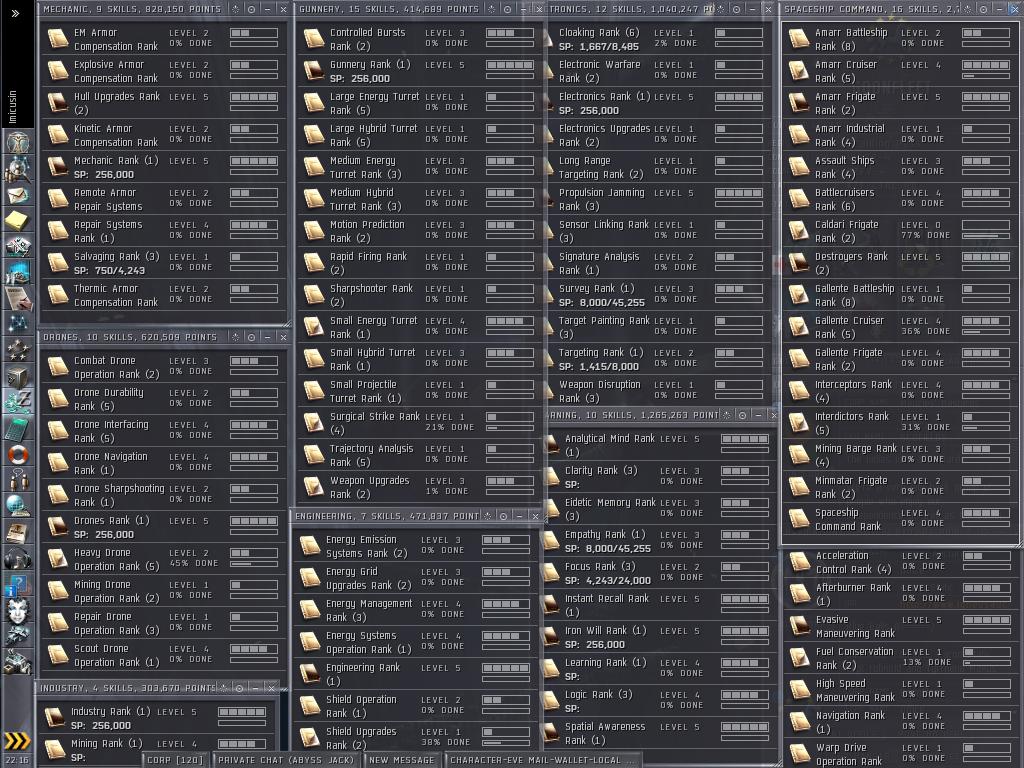The image size is (1024, 768).
Task: Click Gunnery Rank (1) skill book icon
Action: coord(314,71)
